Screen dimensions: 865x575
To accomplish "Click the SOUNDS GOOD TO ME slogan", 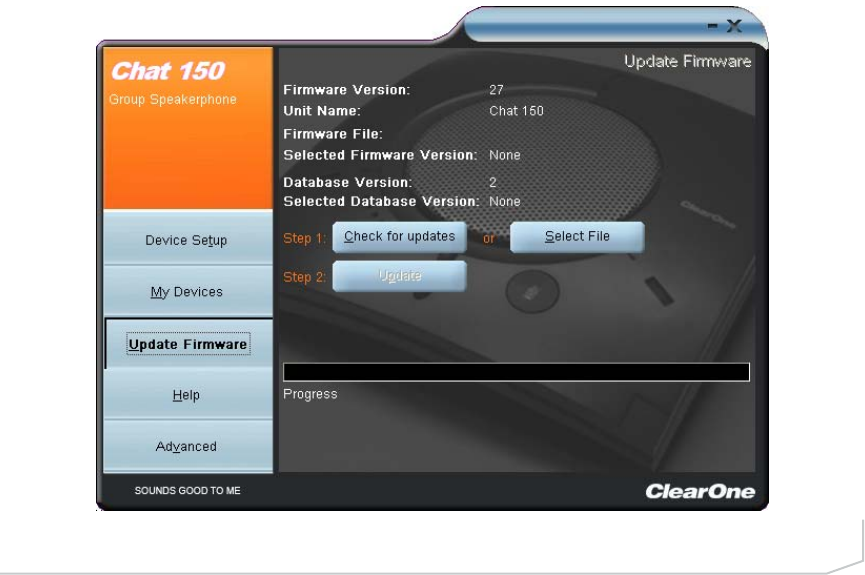I will coord(188,491).
